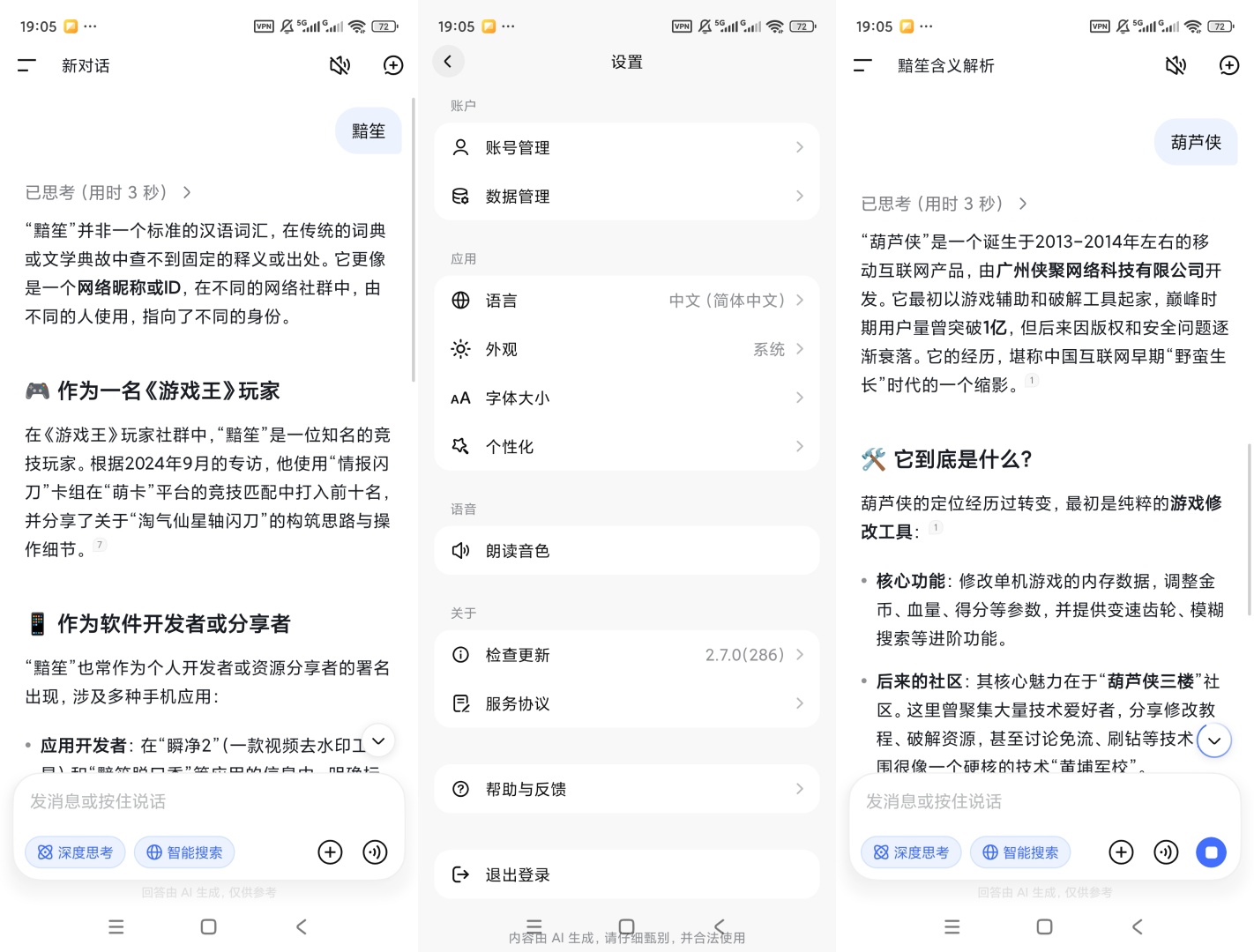Open sidebar menu in 新对话 screen
1254x952 pixels.
pos(27,65)
